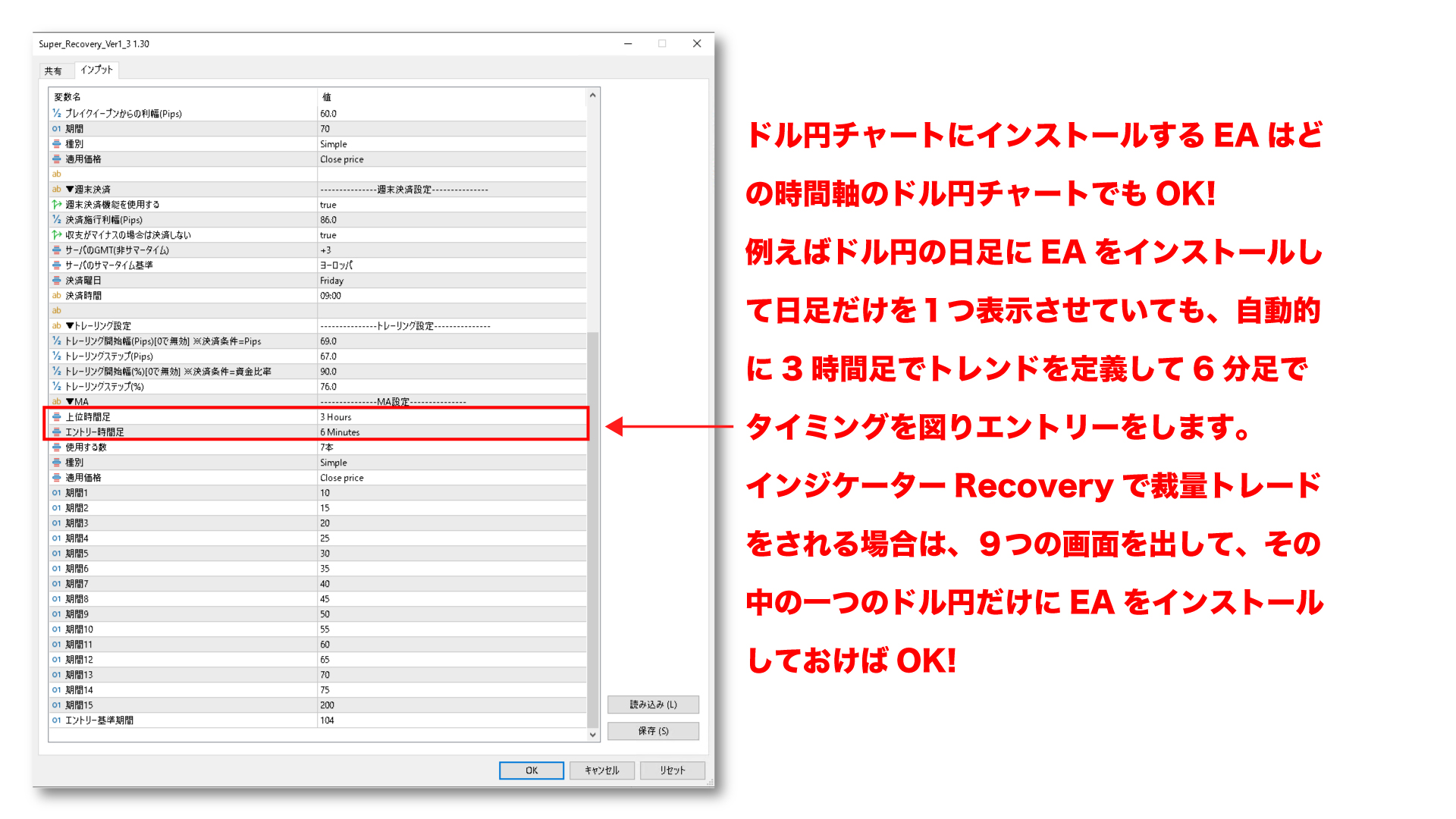This screenshot has height=819, width=1456.
Task: Click the 保存 (S) save button
Action: coord(653,731)
